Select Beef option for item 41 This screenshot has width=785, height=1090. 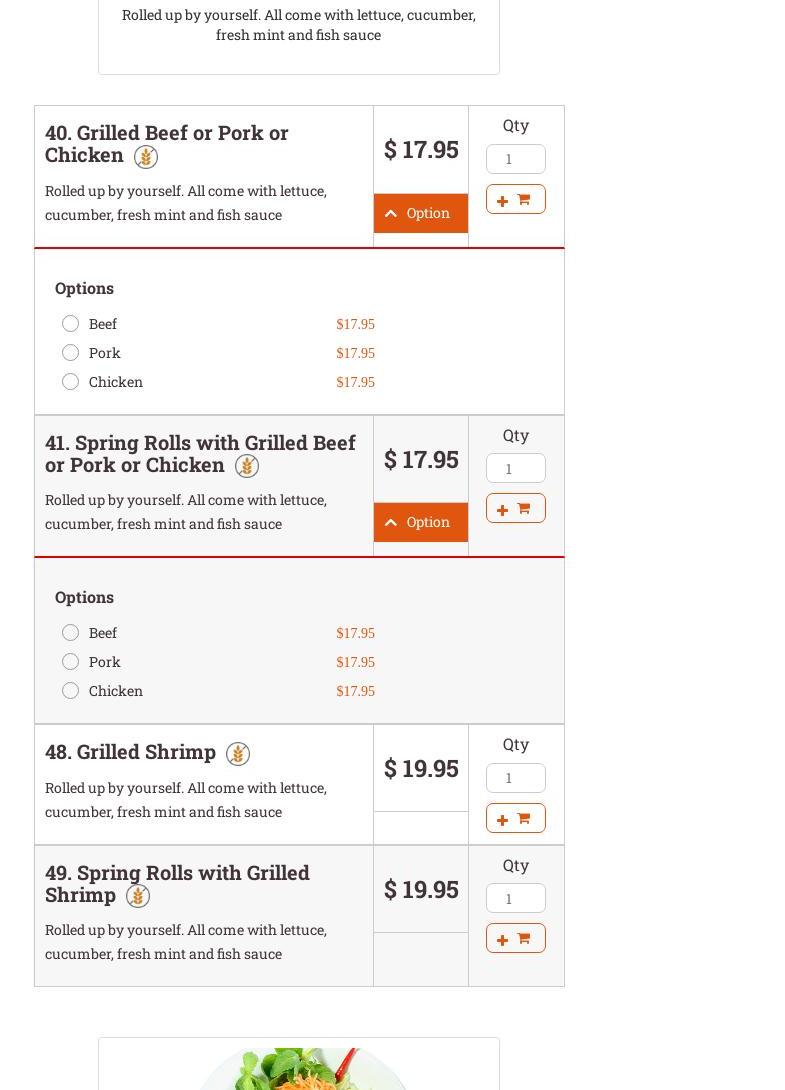(70, 632)
